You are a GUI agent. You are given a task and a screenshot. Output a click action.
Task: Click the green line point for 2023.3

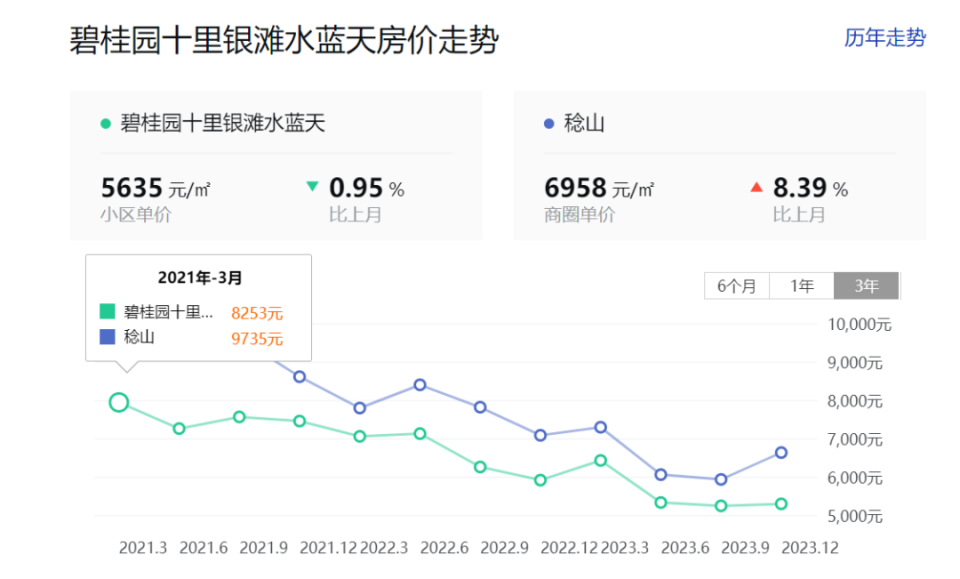click(601, 460)
